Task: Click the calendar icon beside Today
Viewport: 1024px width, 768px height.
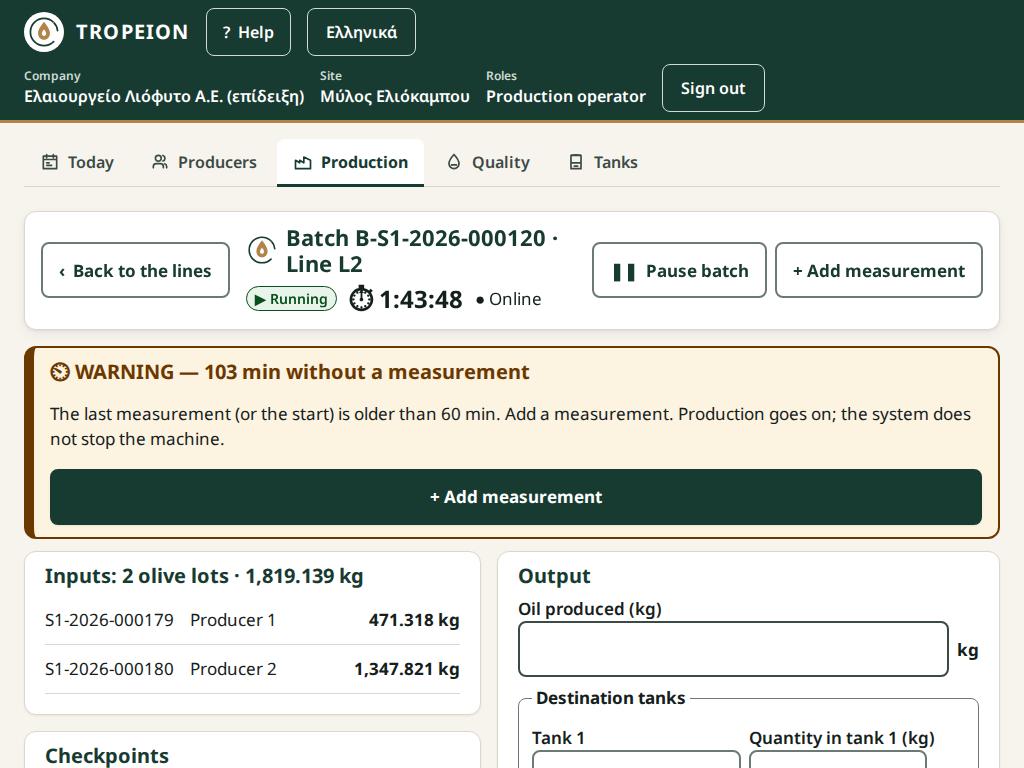Action: (x=50, y=162)
